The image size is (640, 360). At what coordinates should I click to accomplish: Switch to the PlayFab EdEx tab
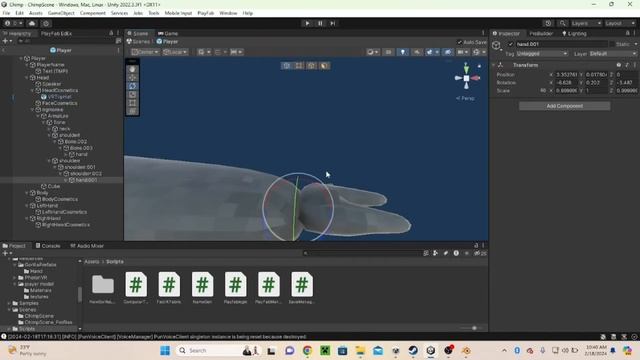tap(56, 33)
